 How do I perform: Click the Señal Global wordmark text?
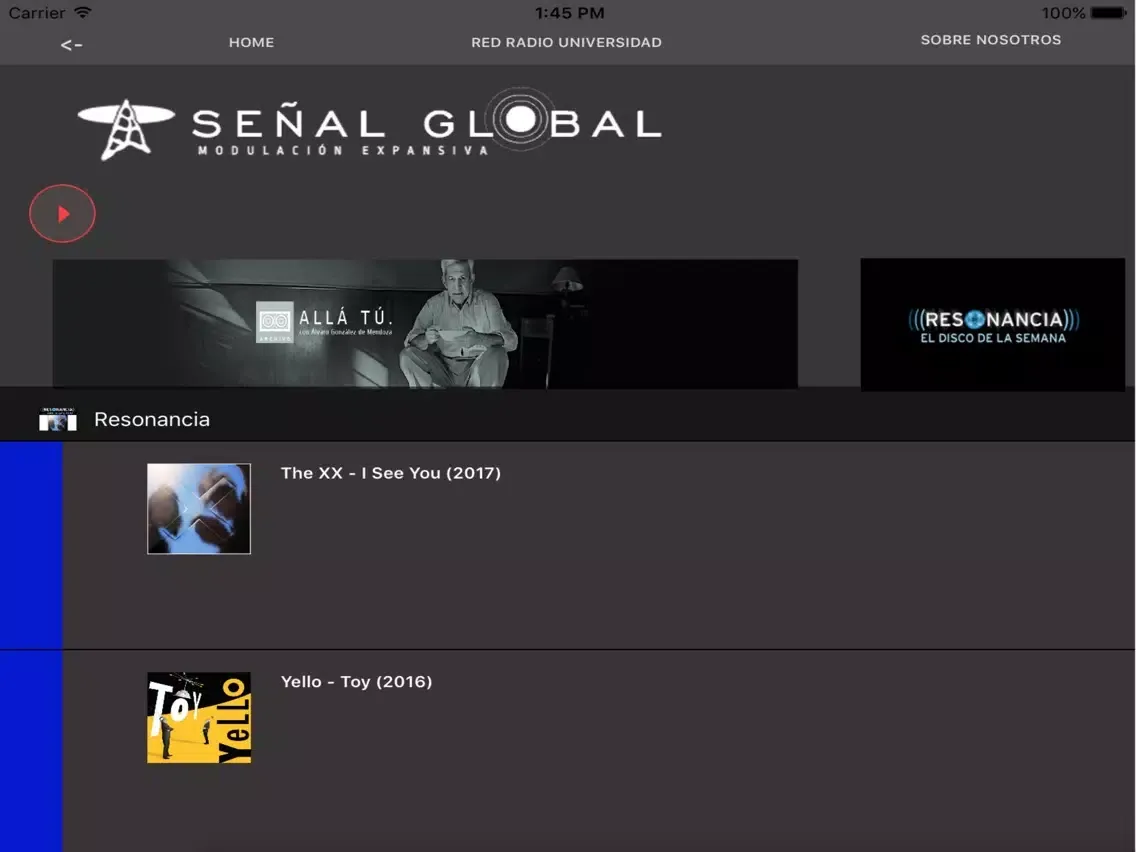427,123
